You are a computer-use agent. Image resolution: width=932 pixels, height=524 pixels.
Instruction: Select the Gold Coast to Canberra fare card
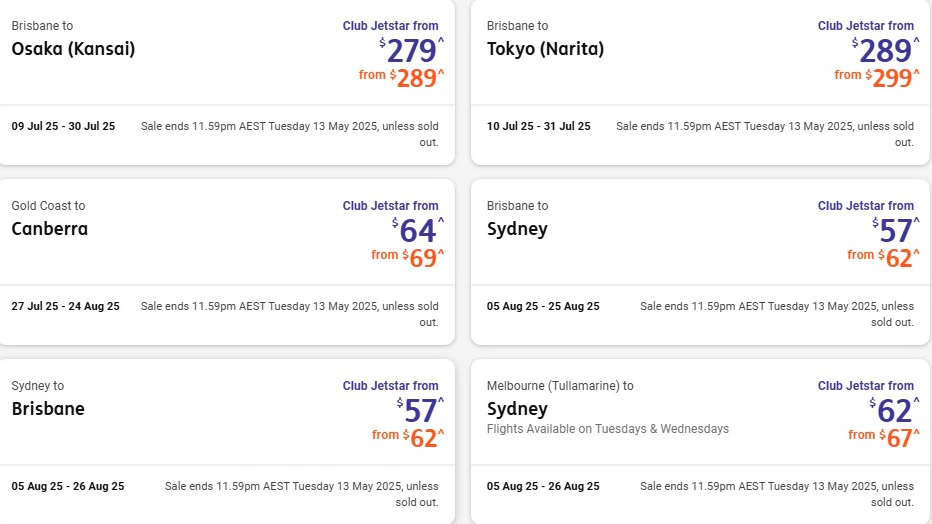pyautogui.click(x=227, y=262)
